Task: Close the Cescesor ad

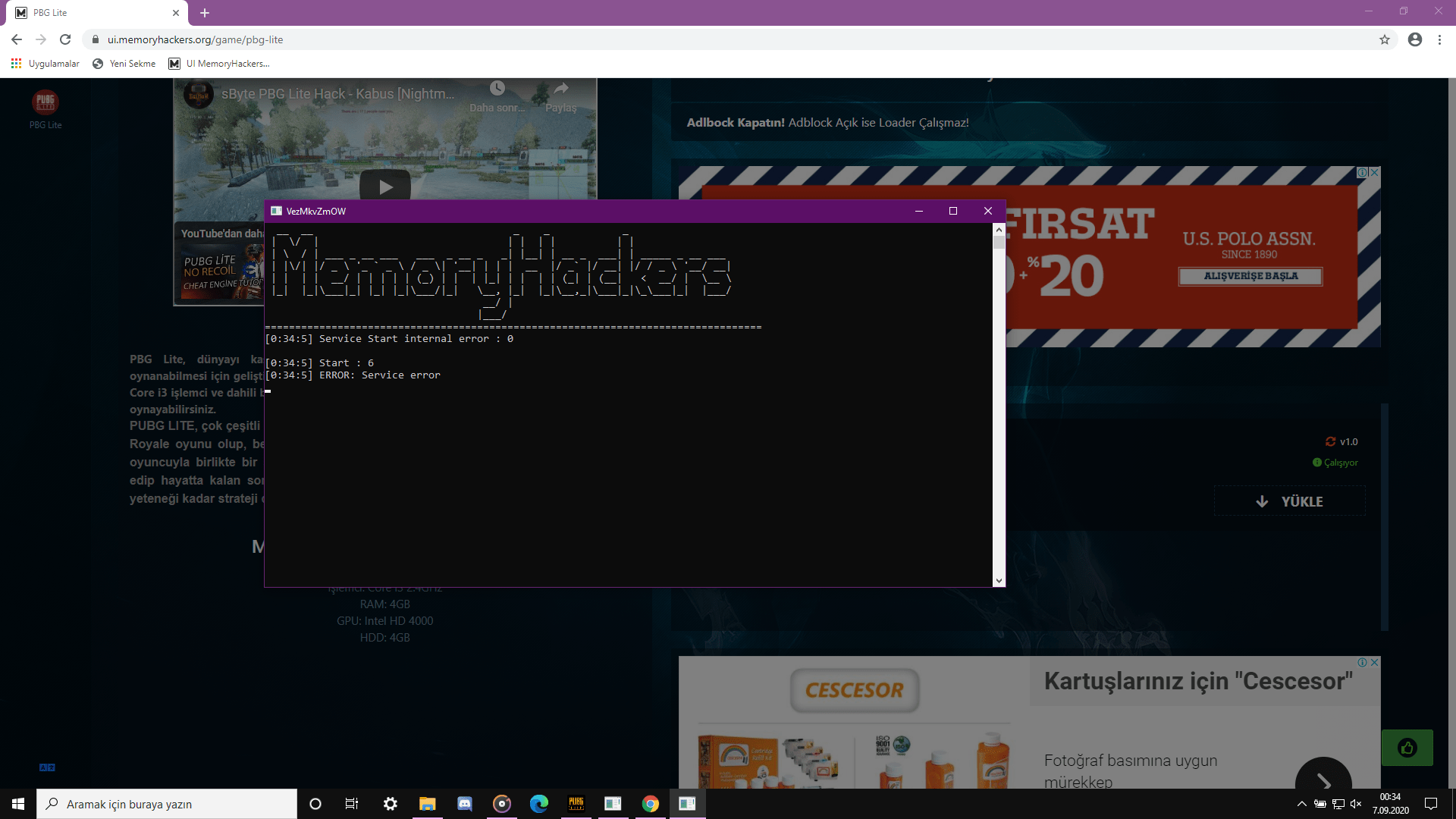Action: [1374, 662]
